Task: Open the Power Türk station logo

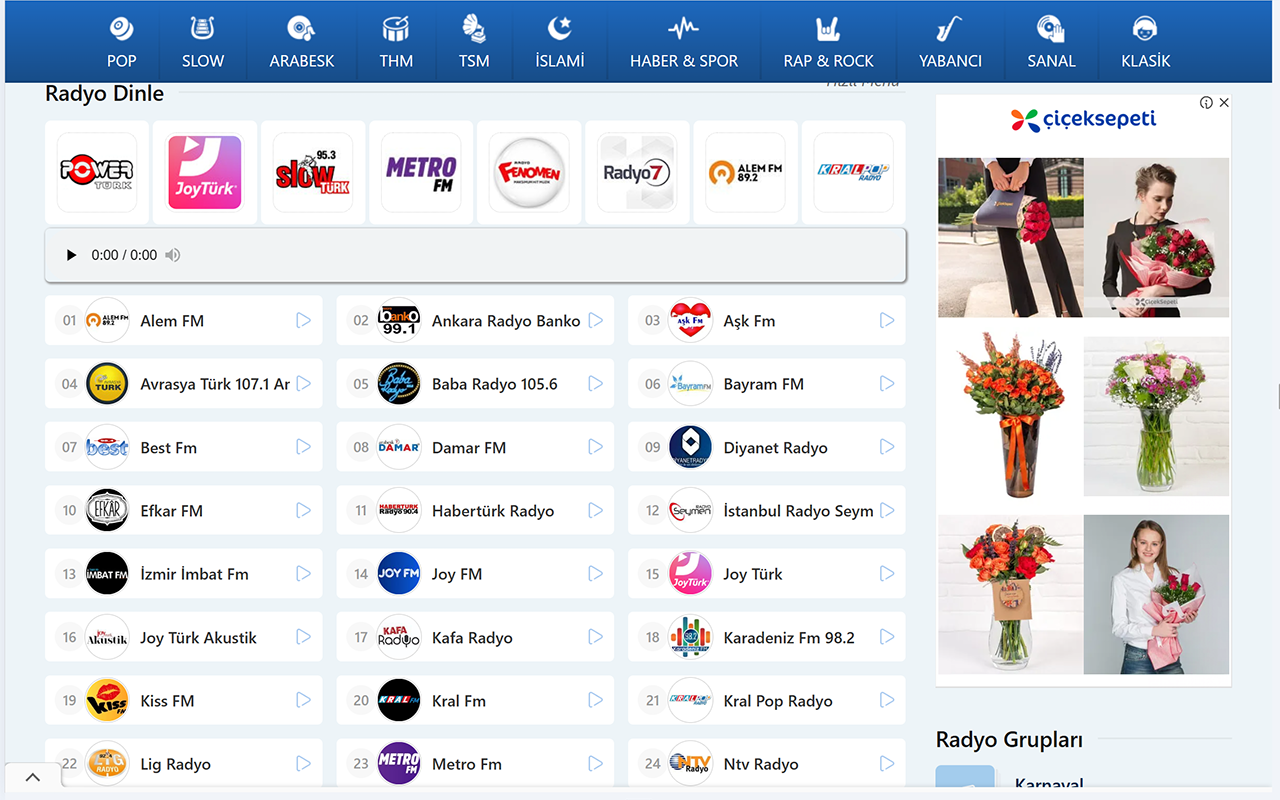Action: coord(97,173)
